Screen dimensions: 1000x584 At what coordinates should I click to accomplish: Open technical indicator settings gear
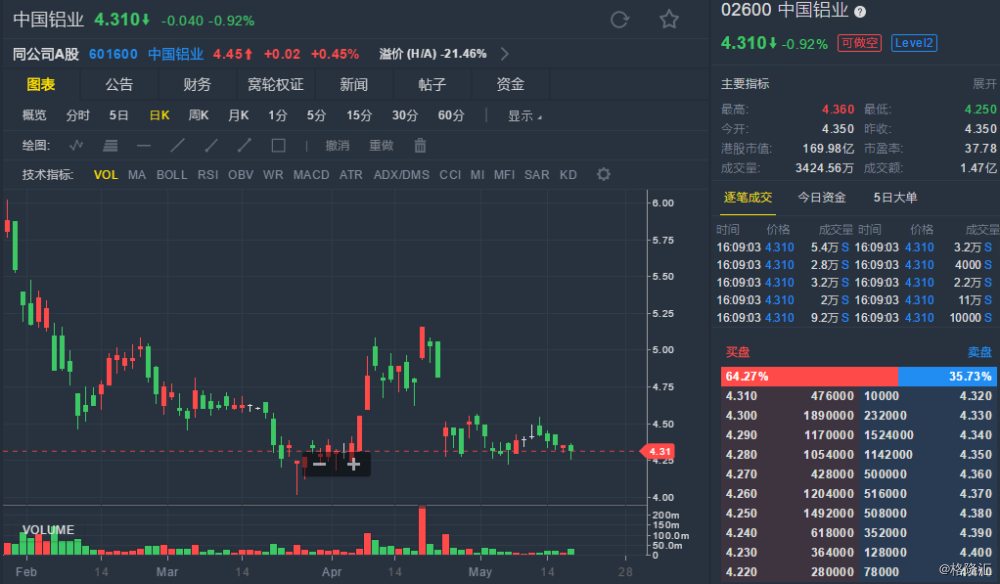[603, 174]
